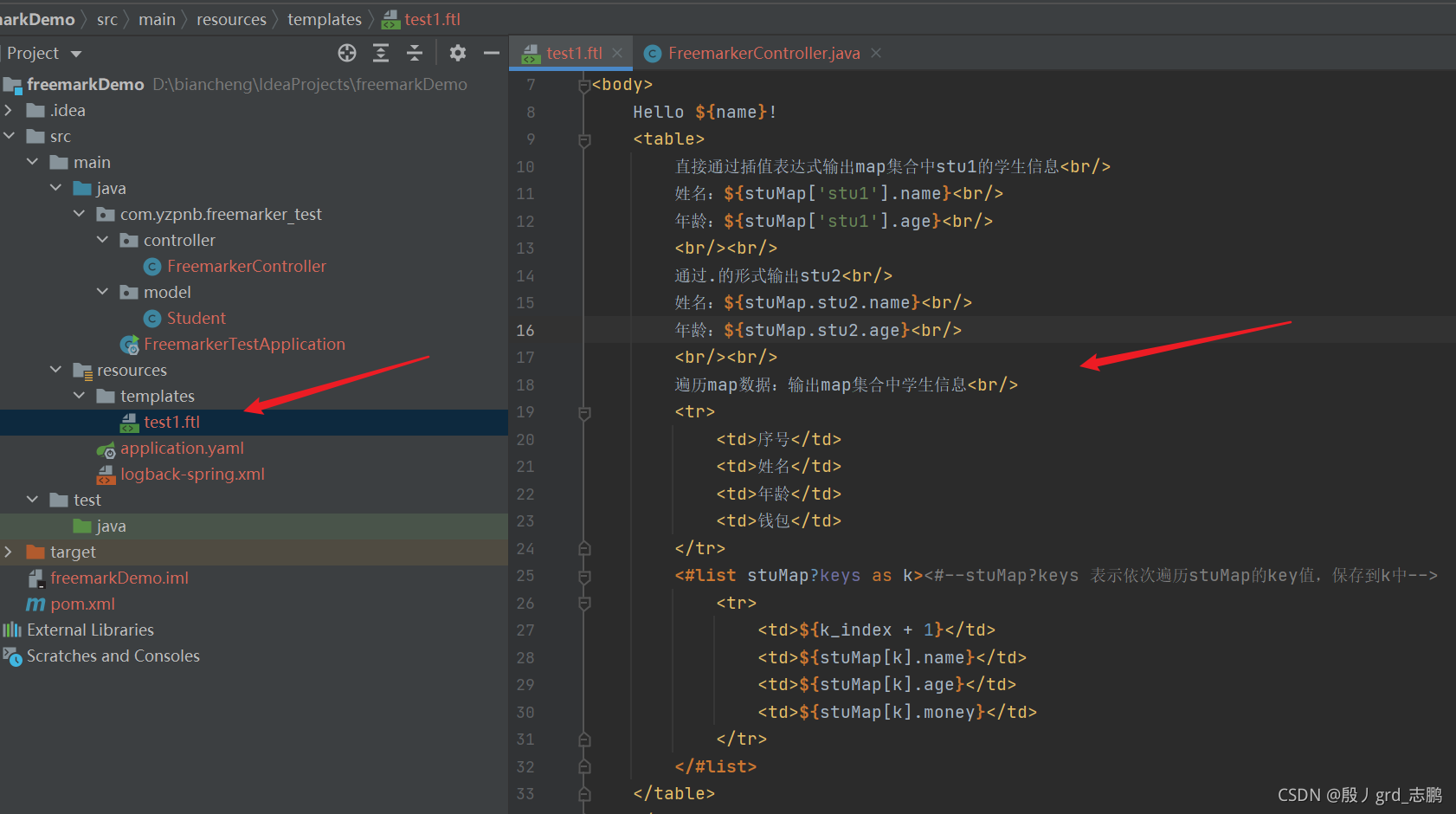This screenshot has height=814, width=1456.
Task: Collapse the main folder
Action: (32, 162)
